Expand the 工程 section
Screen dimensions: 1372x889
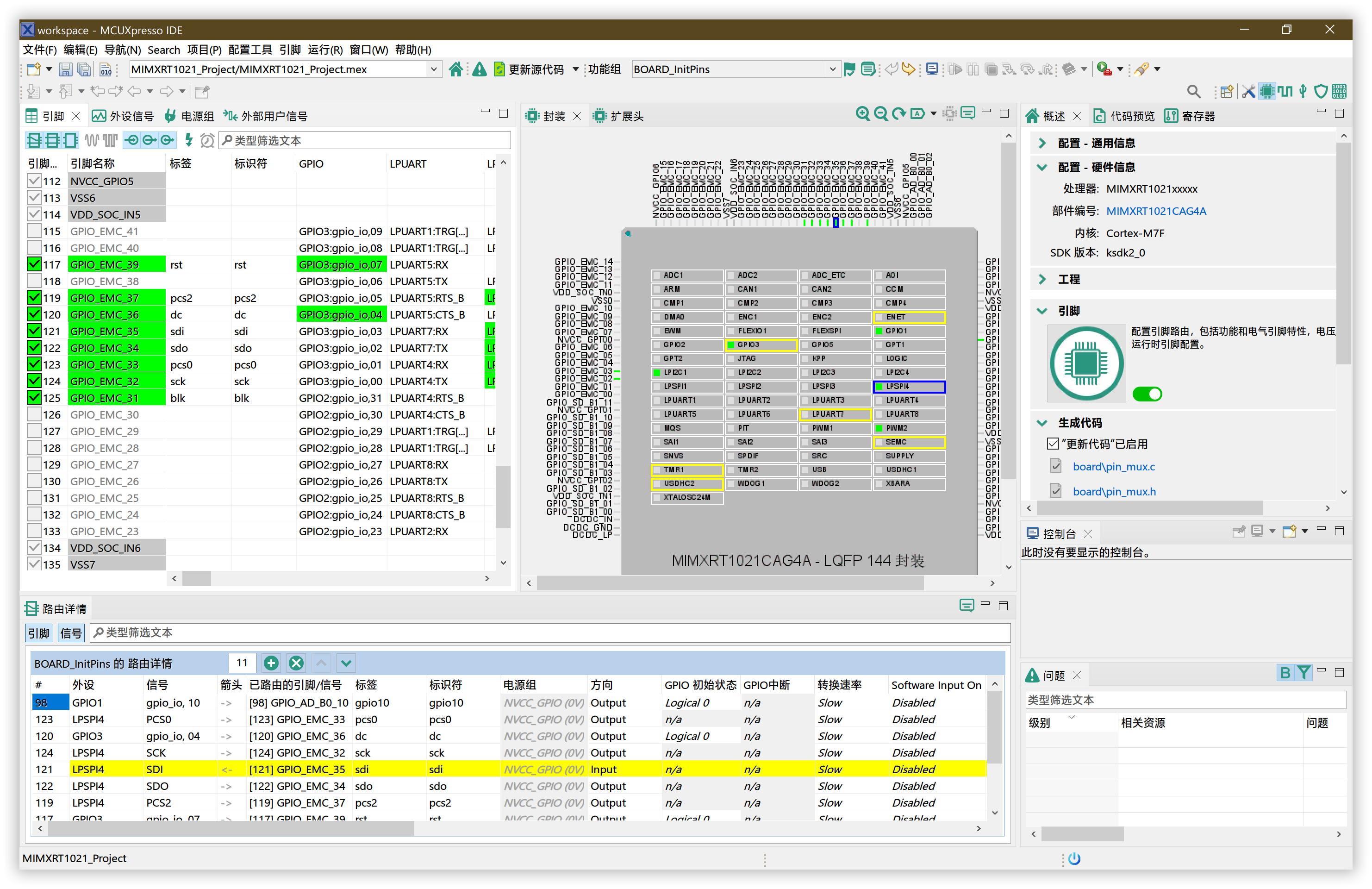click(x=1042, y=279)
